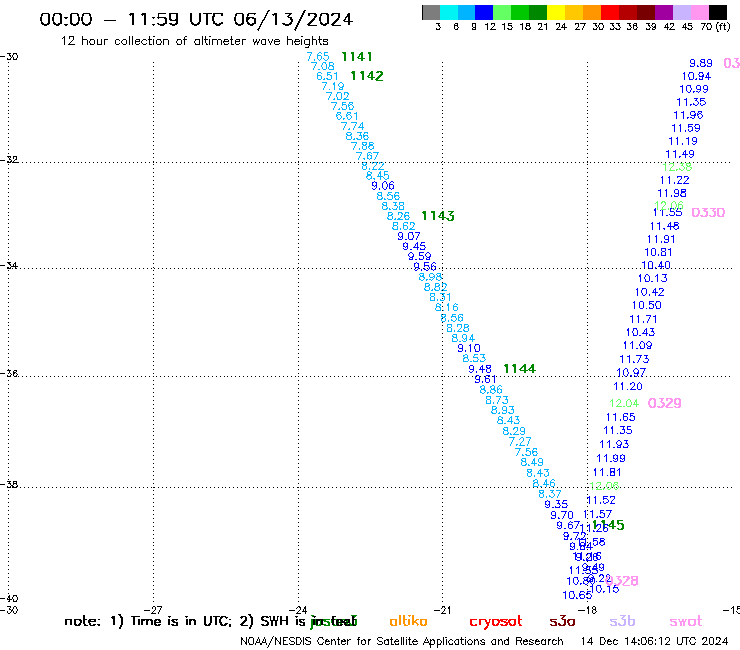Click the gray swatch in the color scale
Image resolution: width=740 pixels, height=650 pixels.
[431, 12]
